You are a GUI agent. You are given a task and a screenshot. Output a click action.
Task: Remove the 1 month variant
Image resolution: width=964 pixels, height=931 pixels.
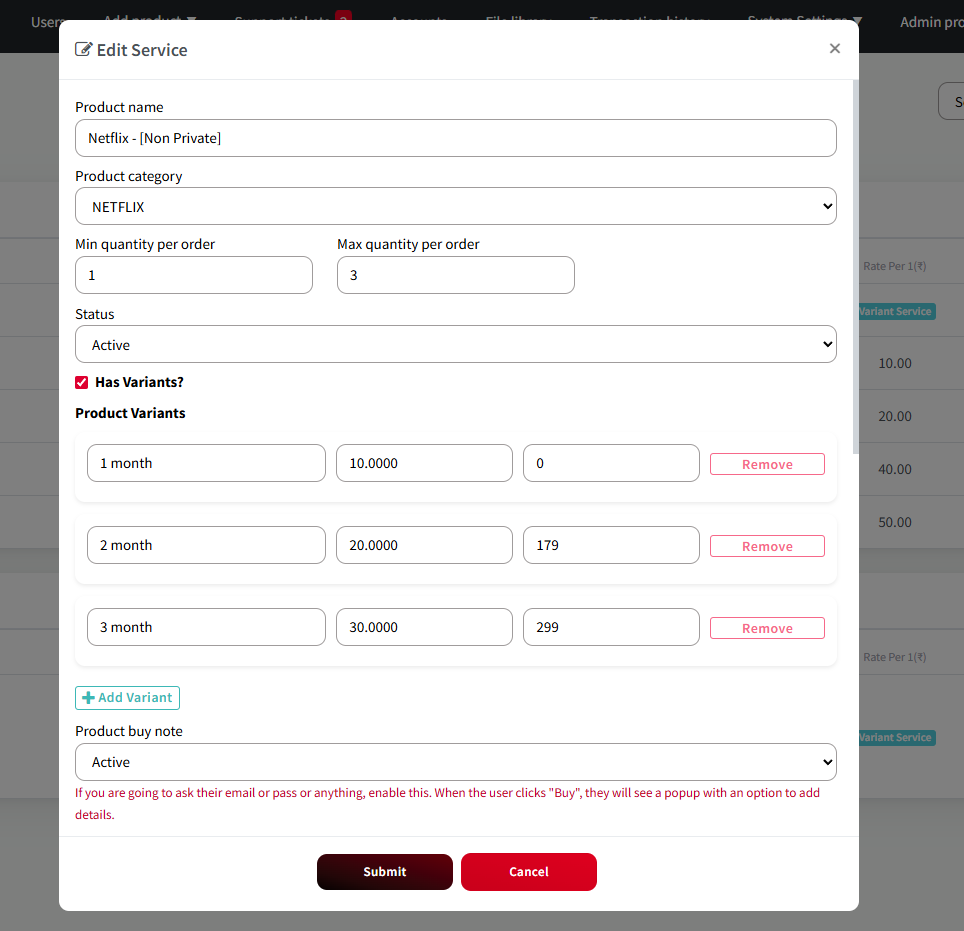pos(767,464)
